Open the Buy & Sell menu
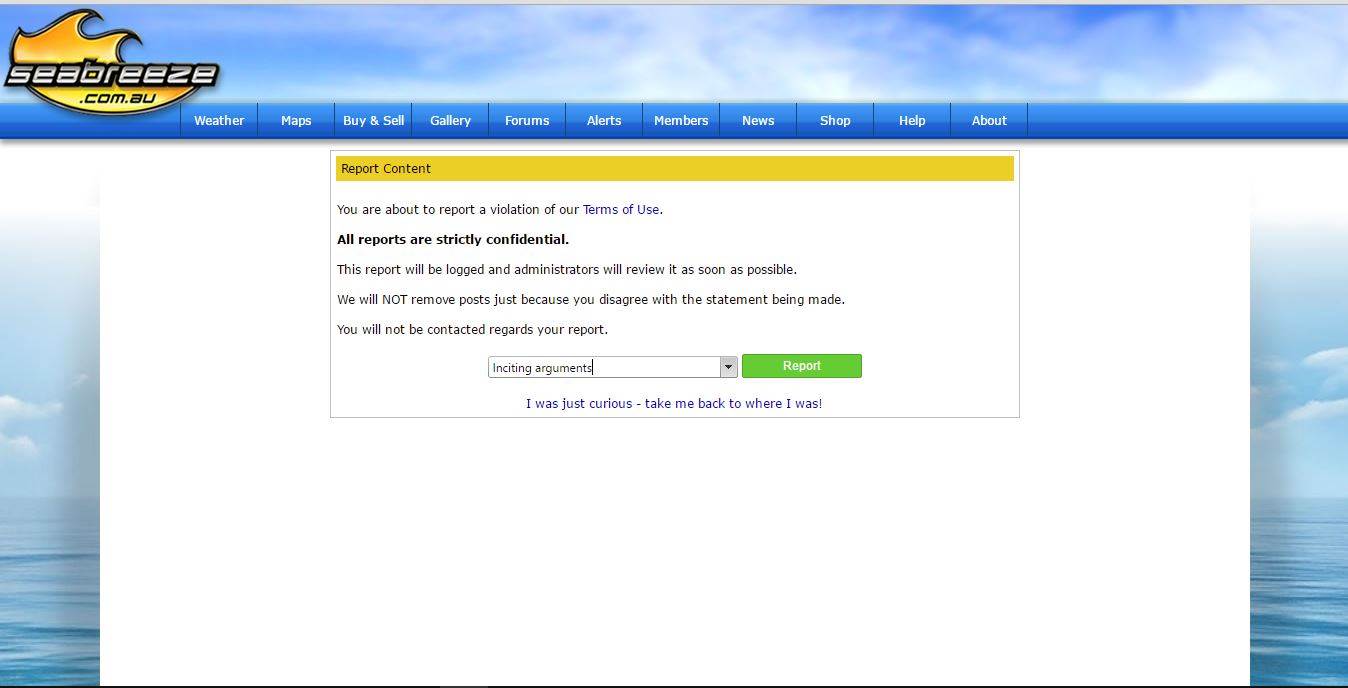The image size is (1348, 688). click(373, 120)
